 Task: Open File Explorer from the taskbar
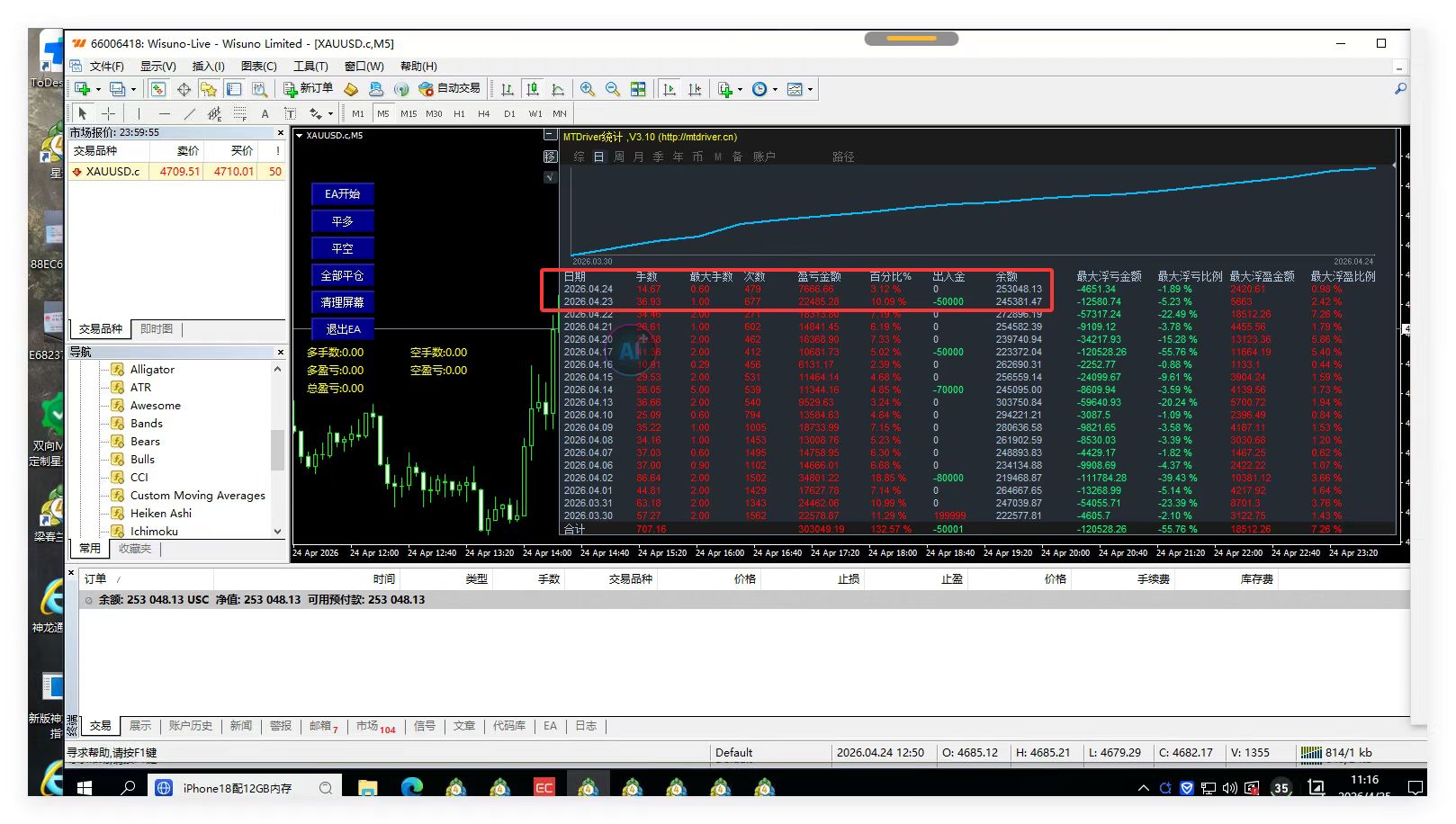click(x=368, y=788)
